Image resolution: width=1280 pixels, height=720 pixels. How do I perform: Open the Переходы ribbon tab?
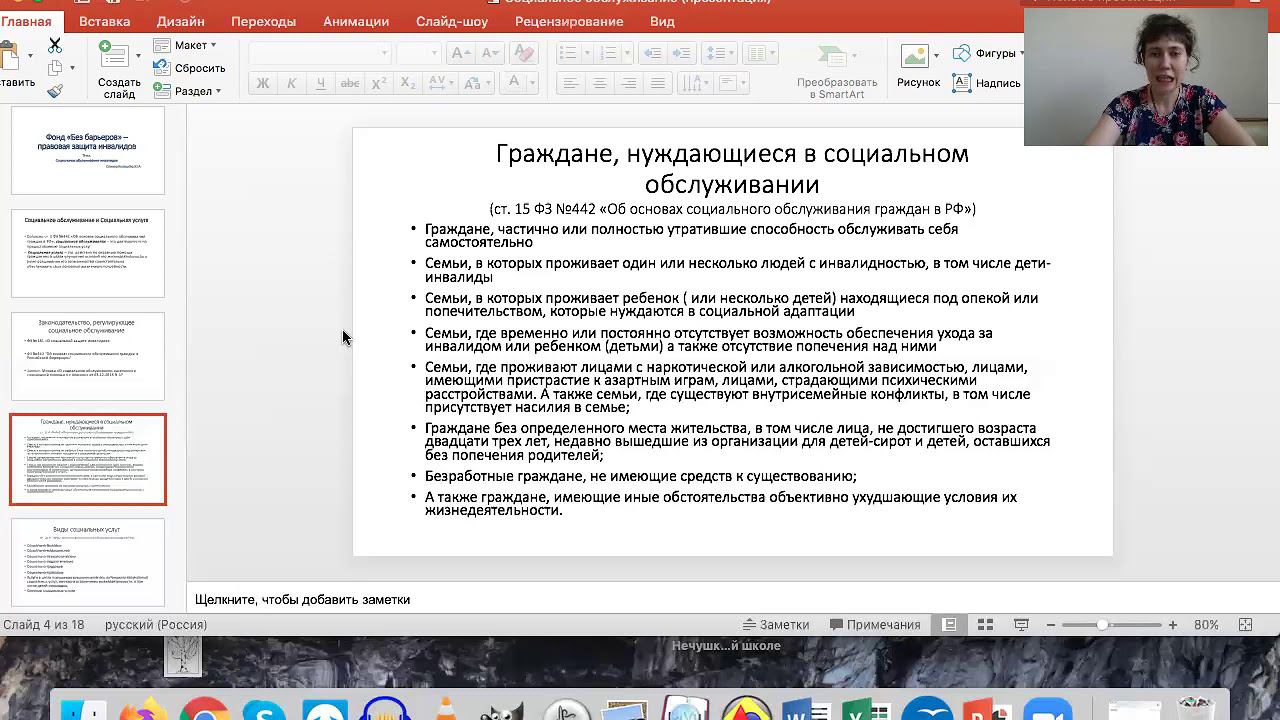pyautogui.click(x=263, y=21)
